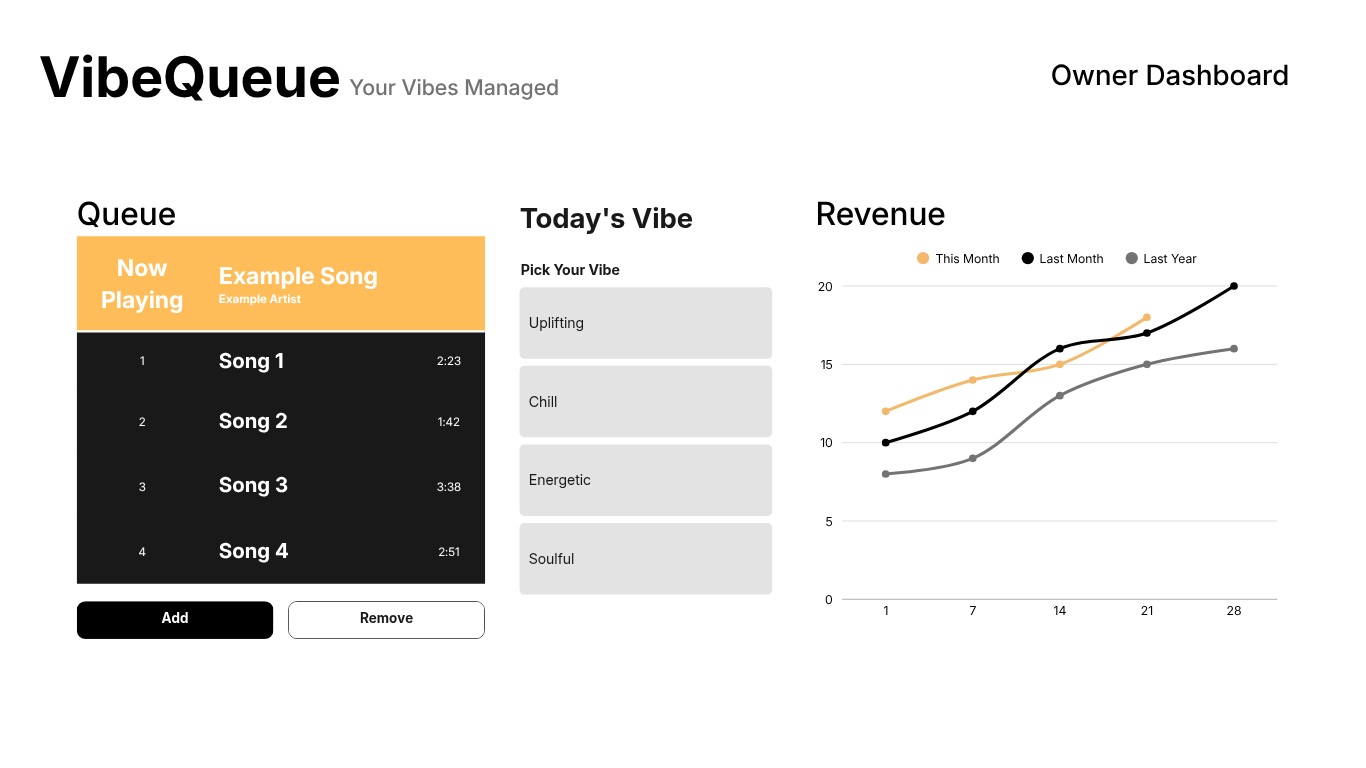Select the Soulful vibe option
The image size is (1366, 768).
(646, 559)
